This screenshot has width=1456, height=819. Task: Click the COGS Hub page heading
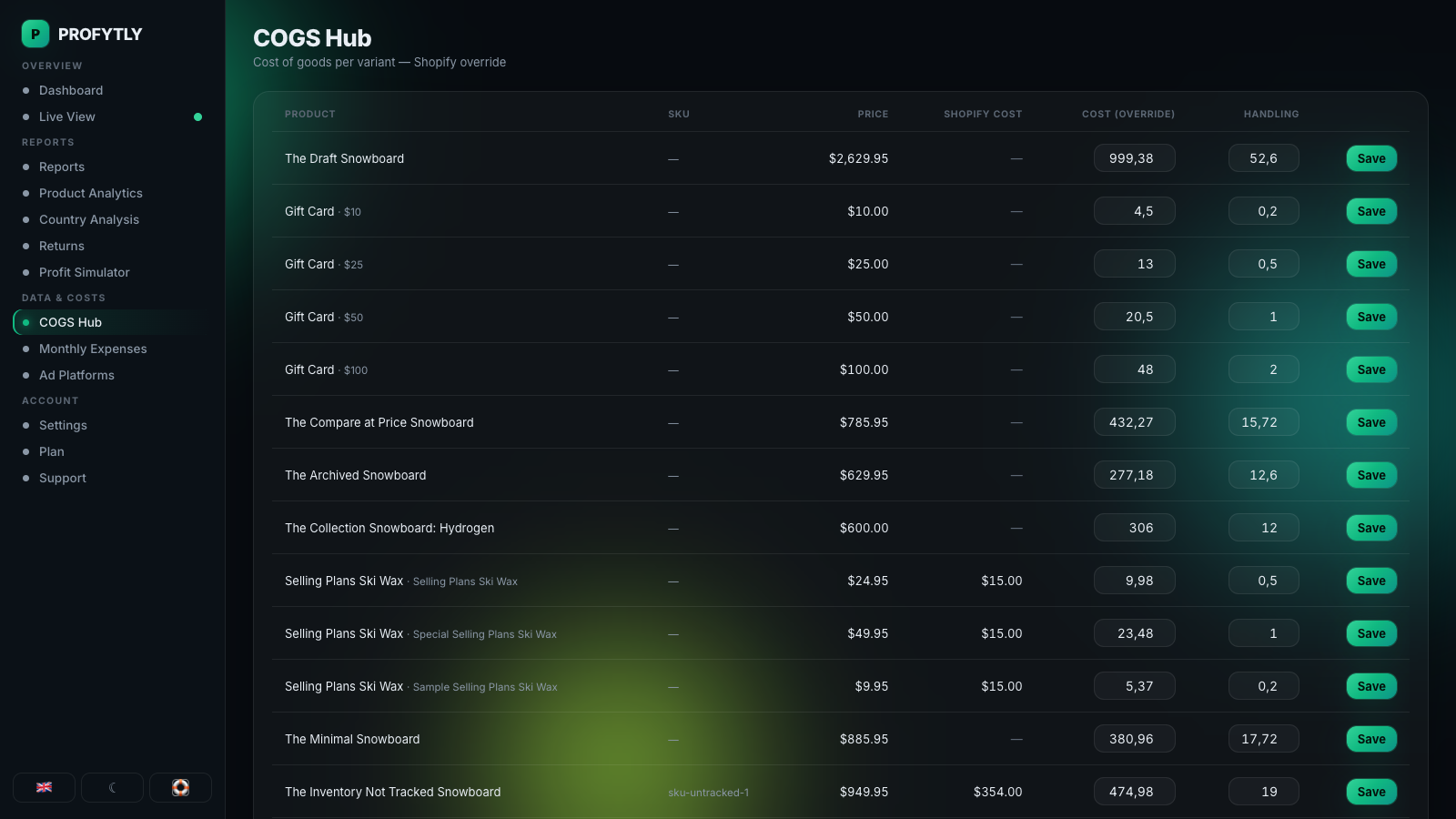(312, 38)
